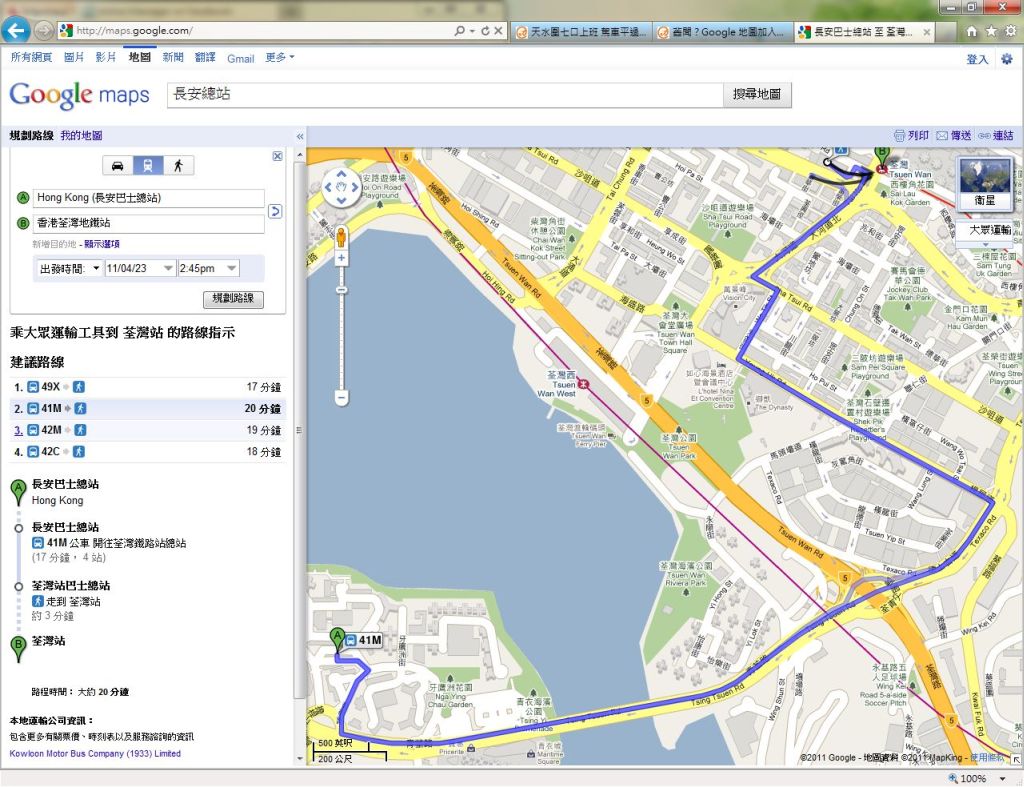This screenshot has width=1024, height=787.
Task: Click 圖片 in top bar
Action: (74, 57)
